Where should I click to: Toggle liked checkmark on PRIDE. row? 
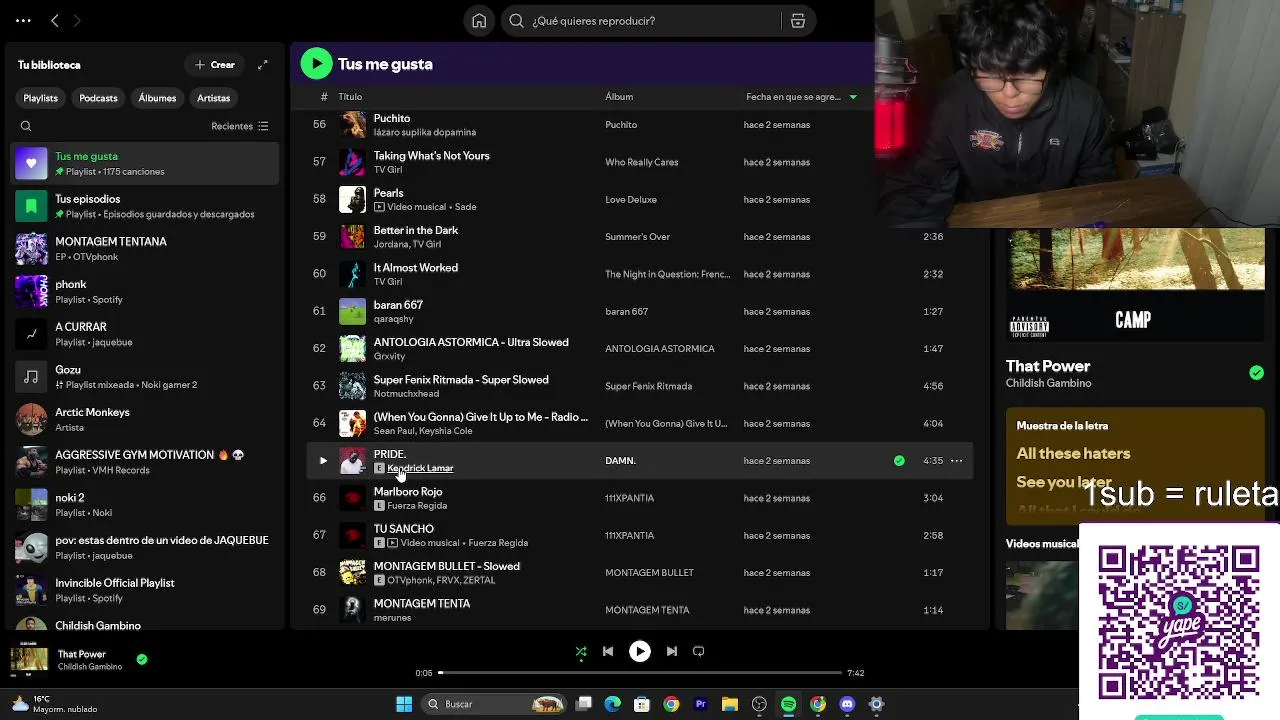pyautogui.click(x=899, y=461)
